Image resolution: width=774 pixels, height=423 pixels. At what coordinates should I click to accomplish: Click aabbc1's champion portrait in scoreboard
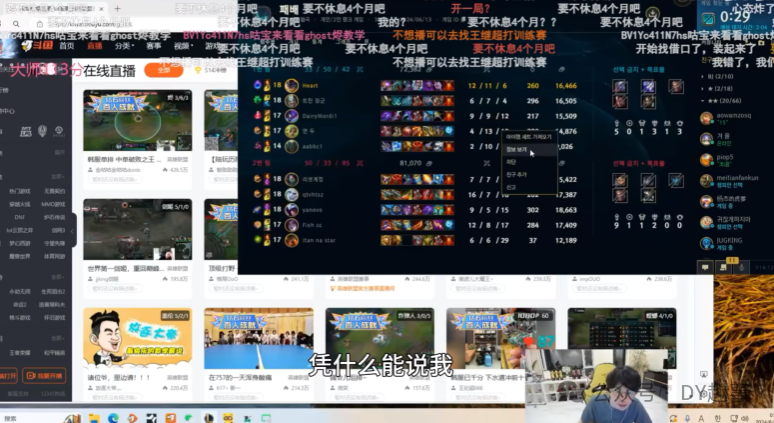point(291,147)
